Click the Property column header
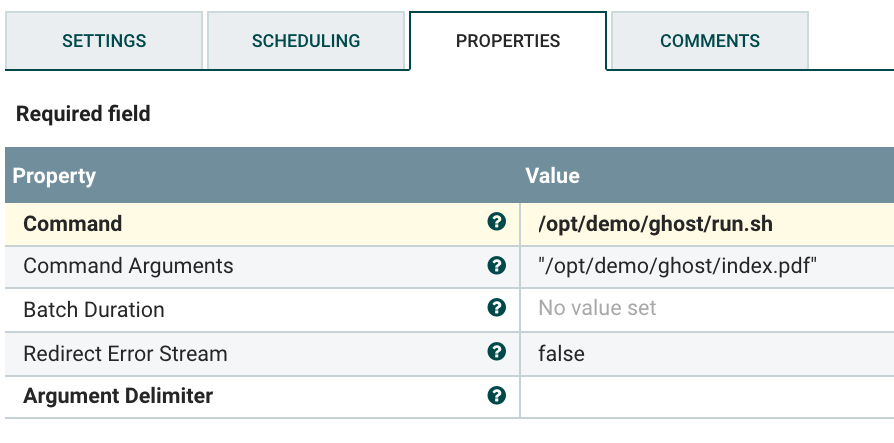This screenshot has width=894, height=443. [54, 175]
